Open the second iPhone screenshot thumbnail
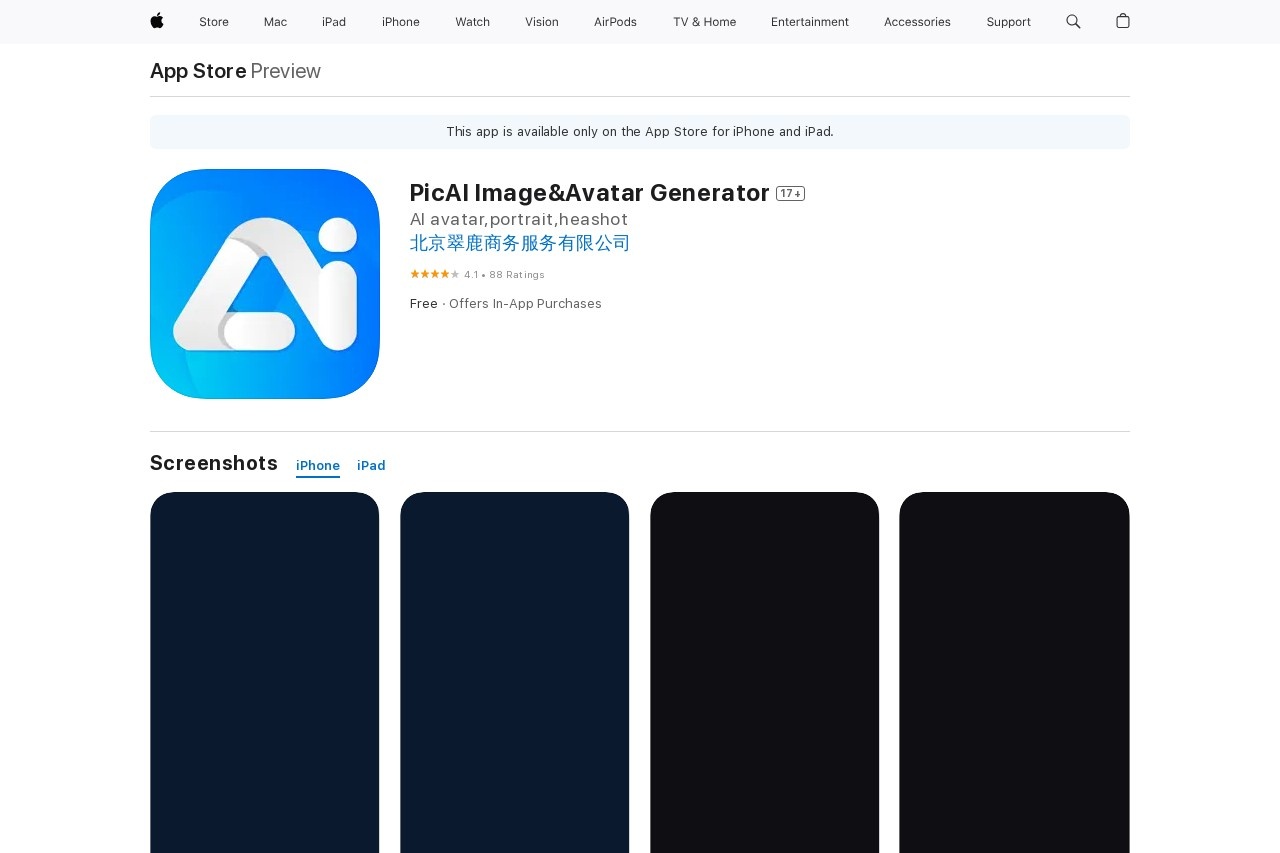1280x853 pixels. coord(515,672)
